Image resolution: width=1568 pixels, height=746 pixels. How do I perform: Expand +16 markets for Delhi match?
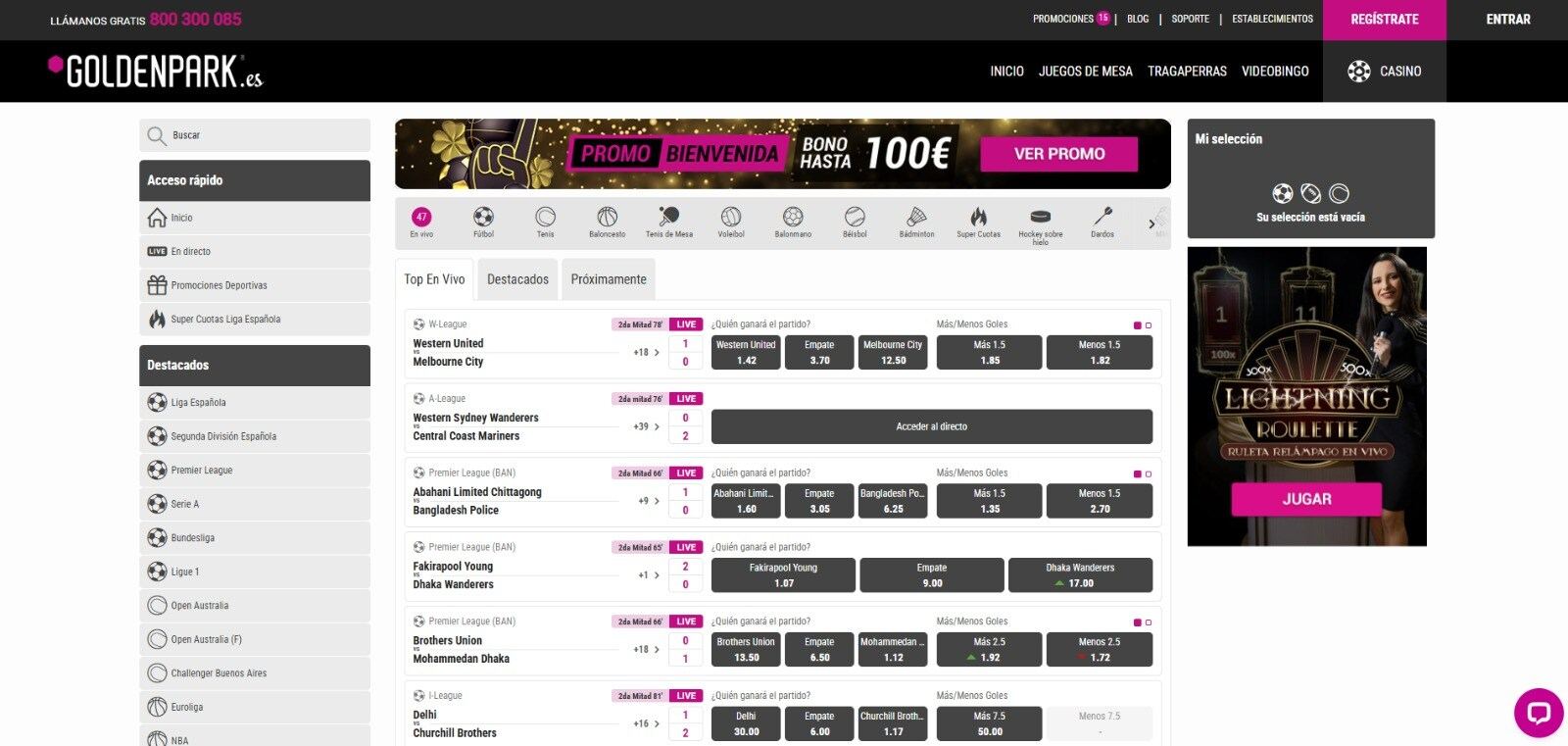pyautogui.click(x=646, y=723)
